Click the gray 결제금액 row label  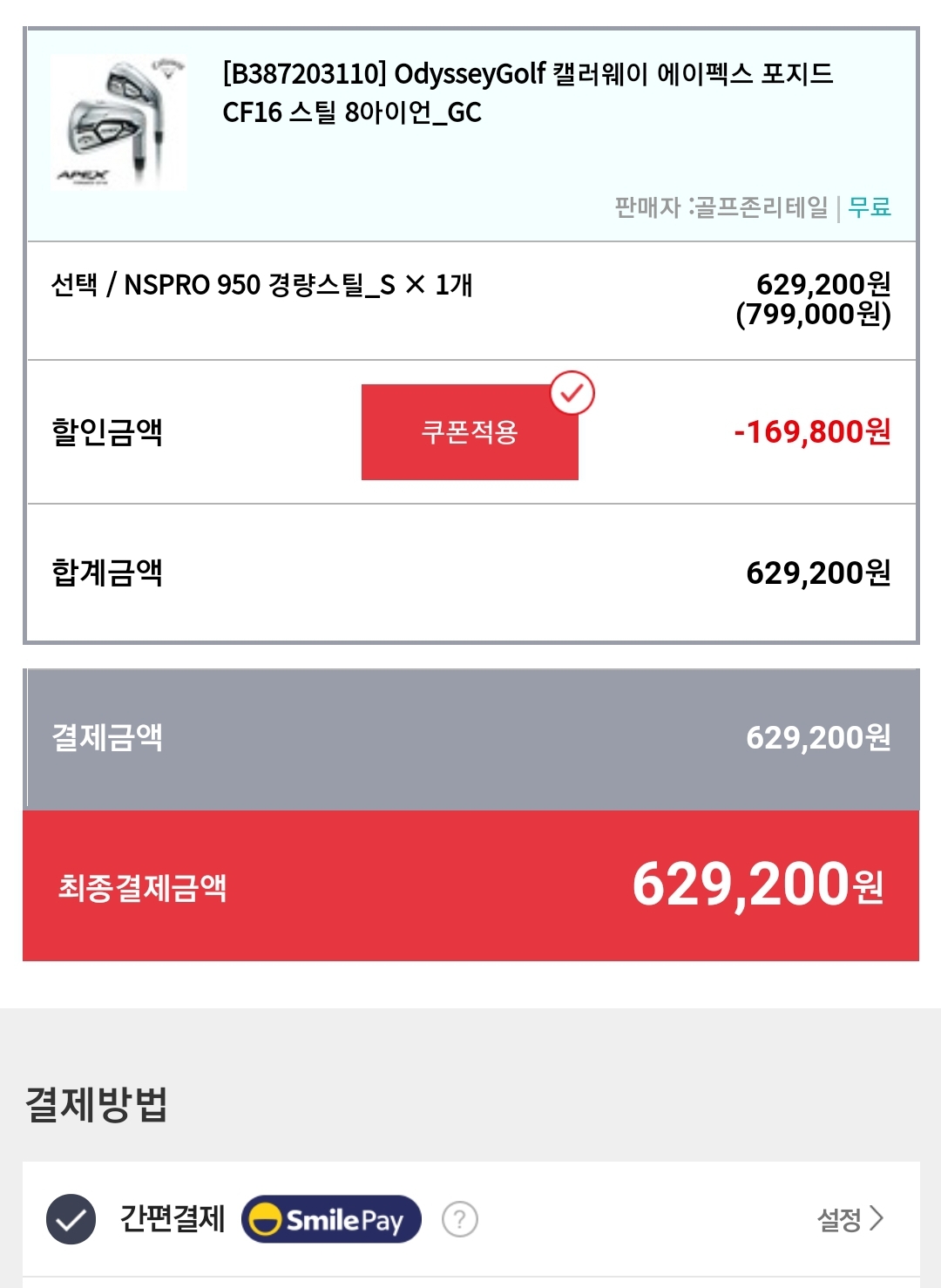[x=107, y=738]
